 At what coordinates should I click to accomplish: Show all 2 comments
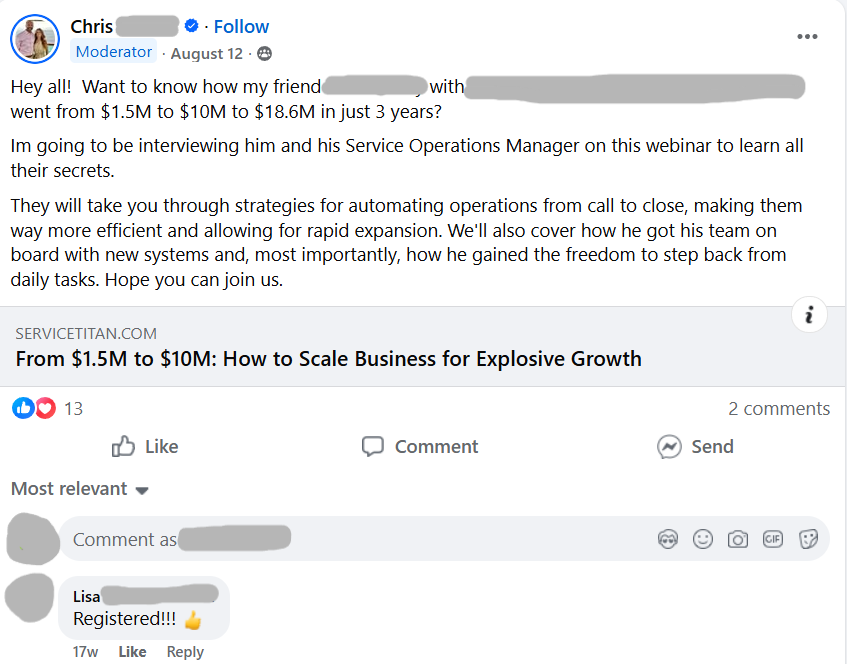click(779, 408)
